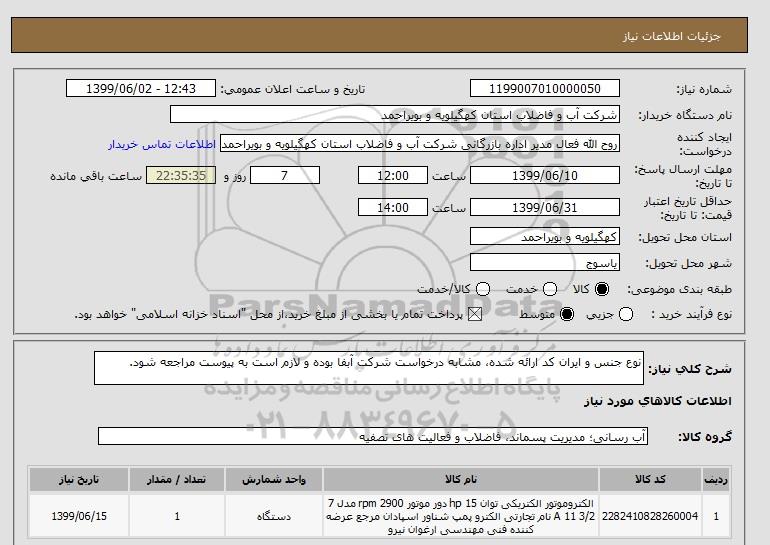Click the گروه کالا label

(705, 436)
